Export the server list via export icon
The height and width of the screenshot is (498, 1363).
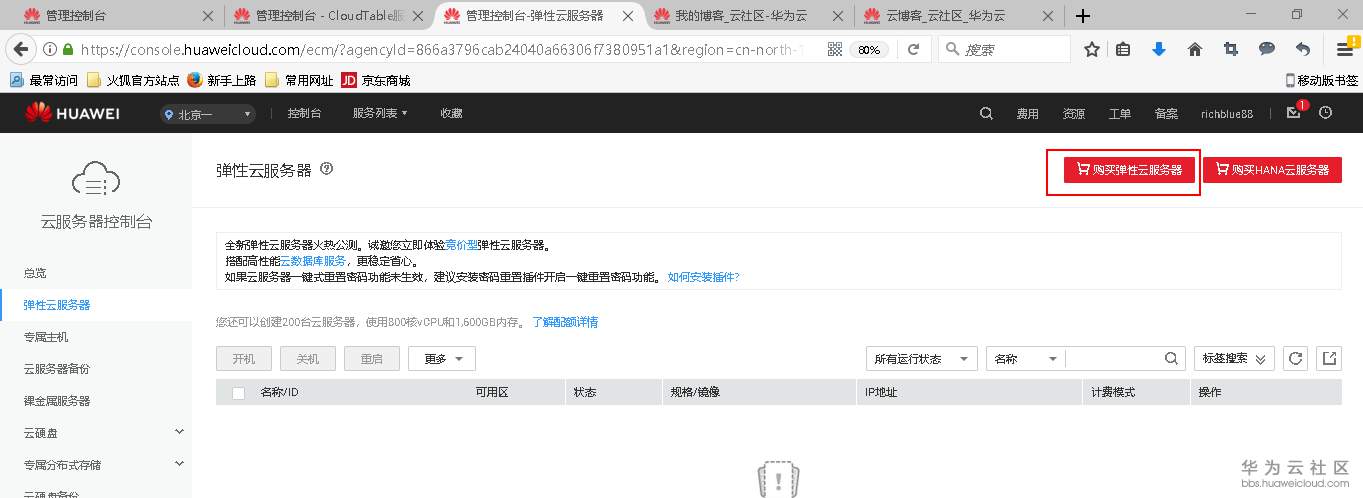[1329, 359]
